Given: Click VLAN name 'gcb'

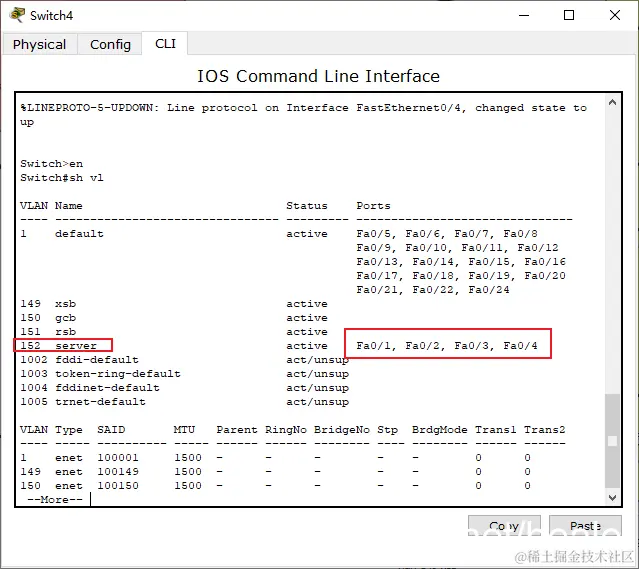Looking at the screenshot, I should tap(65, 318).
